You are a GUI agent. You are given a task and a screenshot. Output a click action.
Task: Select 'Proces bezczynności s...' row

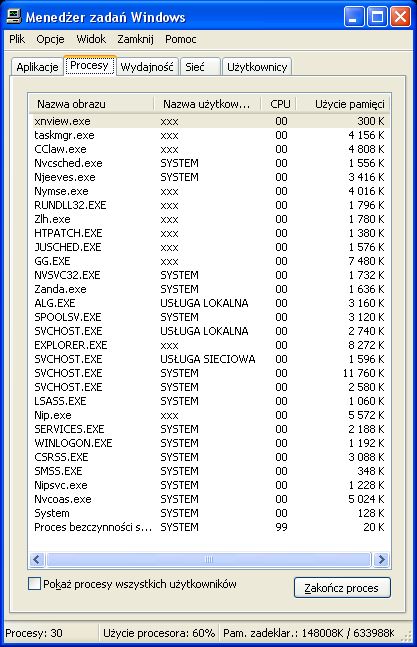209,528
